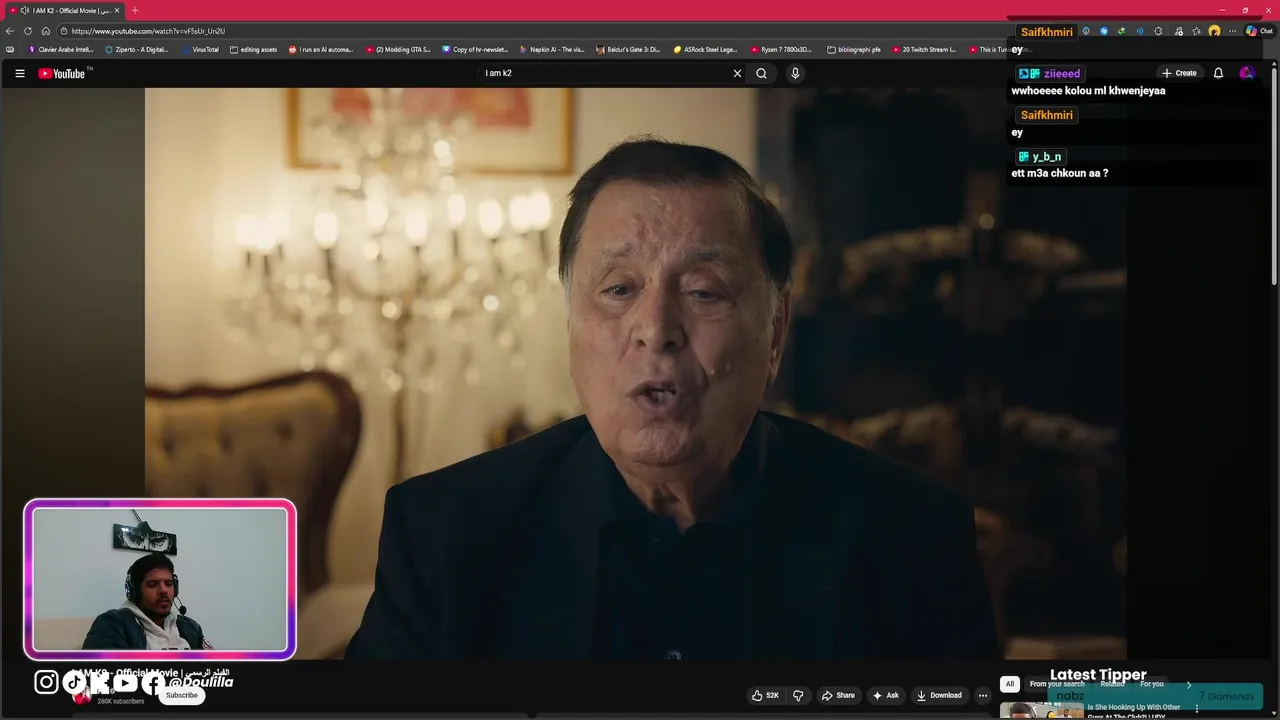Open the YouTube hamburger guide menu
The width and height of the screenshot is (1280, 720).
[19, 73]
